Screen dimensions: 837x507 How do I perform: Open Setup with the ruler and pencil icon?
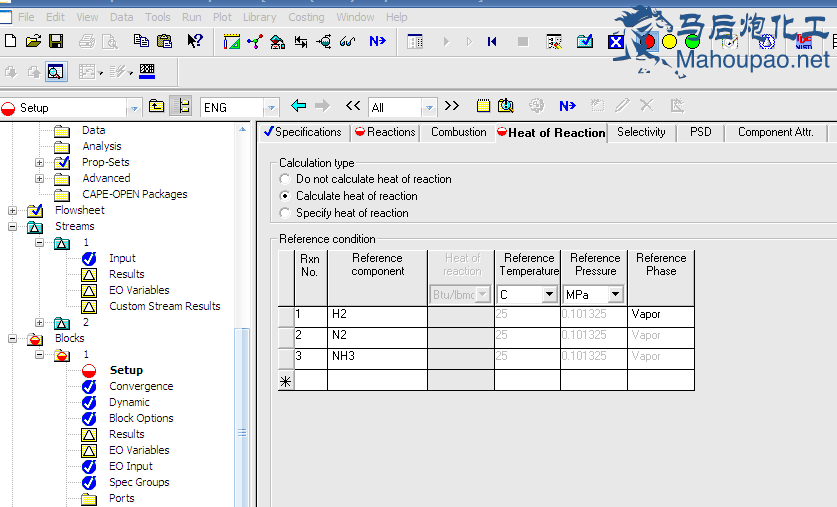coord(232,41)
